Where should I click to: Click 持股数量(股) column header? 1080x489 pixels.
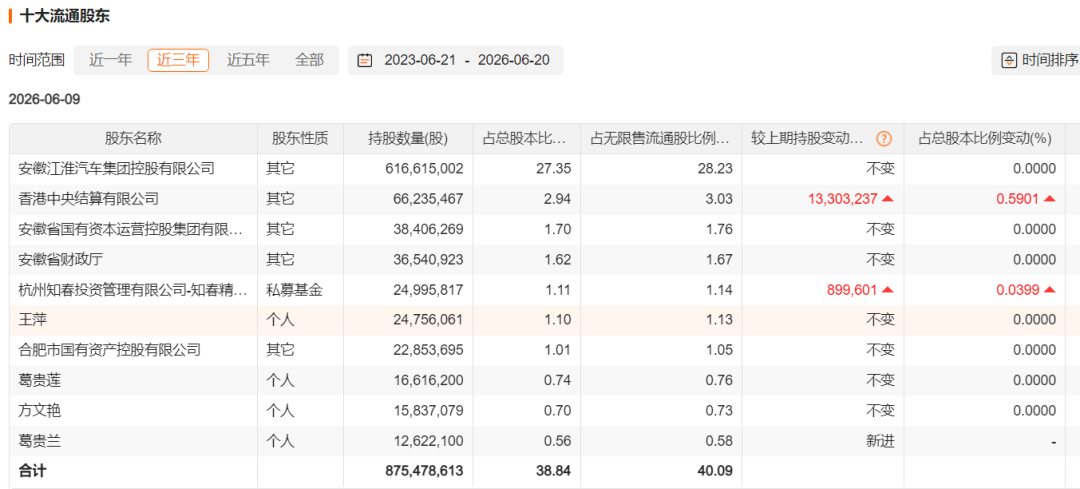[408, 138]
